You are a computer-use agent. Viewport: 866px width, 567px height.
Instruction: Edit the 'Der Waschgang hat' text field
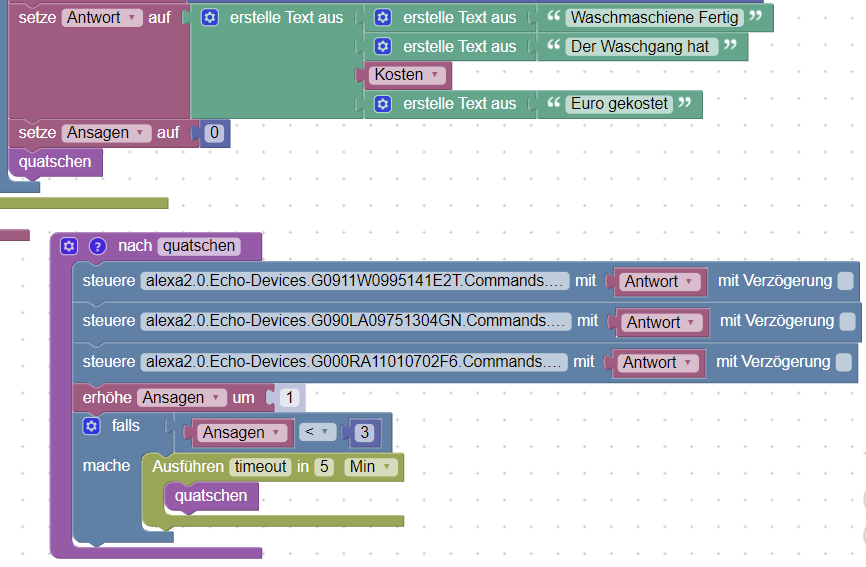click(642, 46)
